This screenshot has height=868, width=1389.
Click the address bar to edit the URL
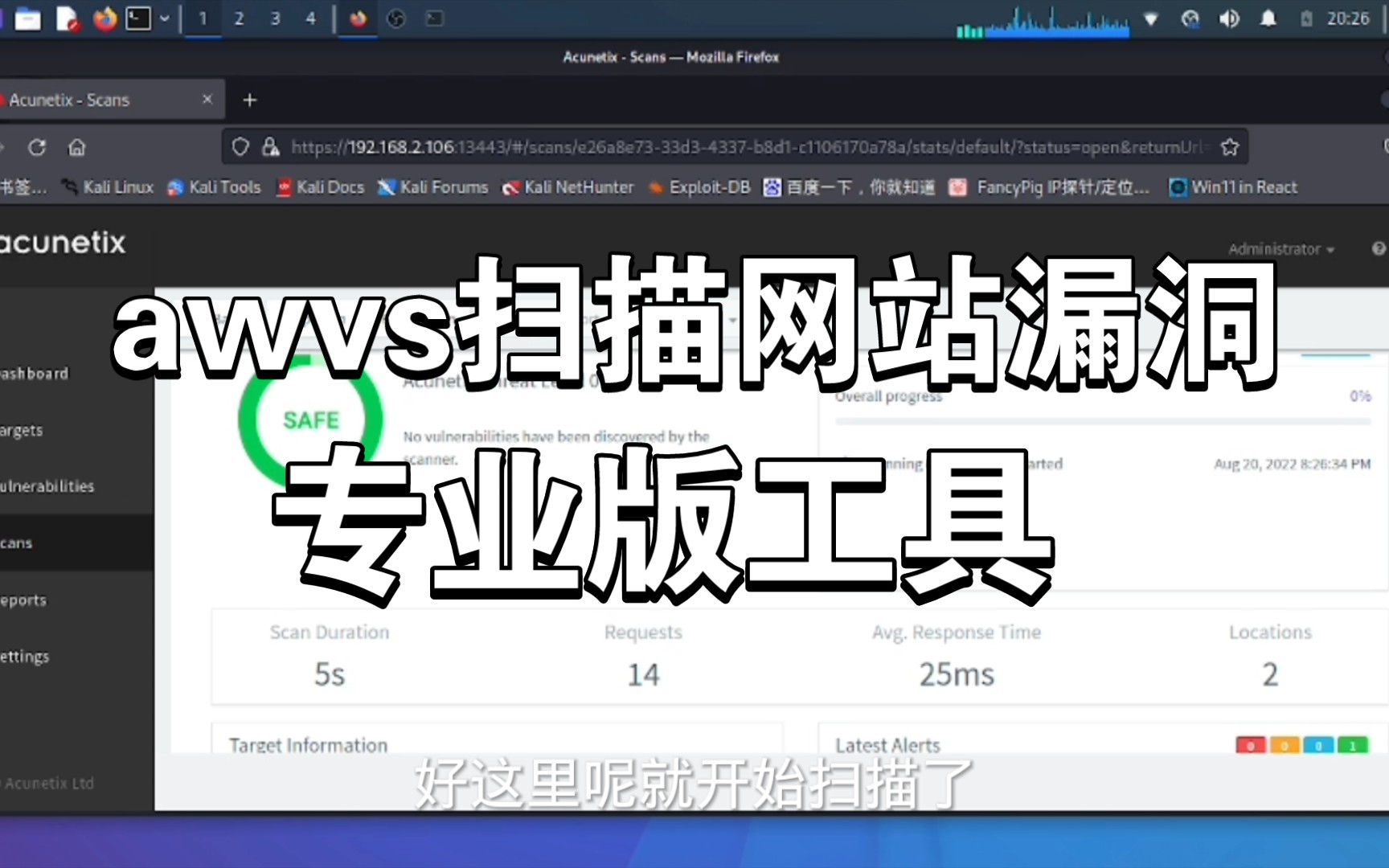(x=723, y=147)
